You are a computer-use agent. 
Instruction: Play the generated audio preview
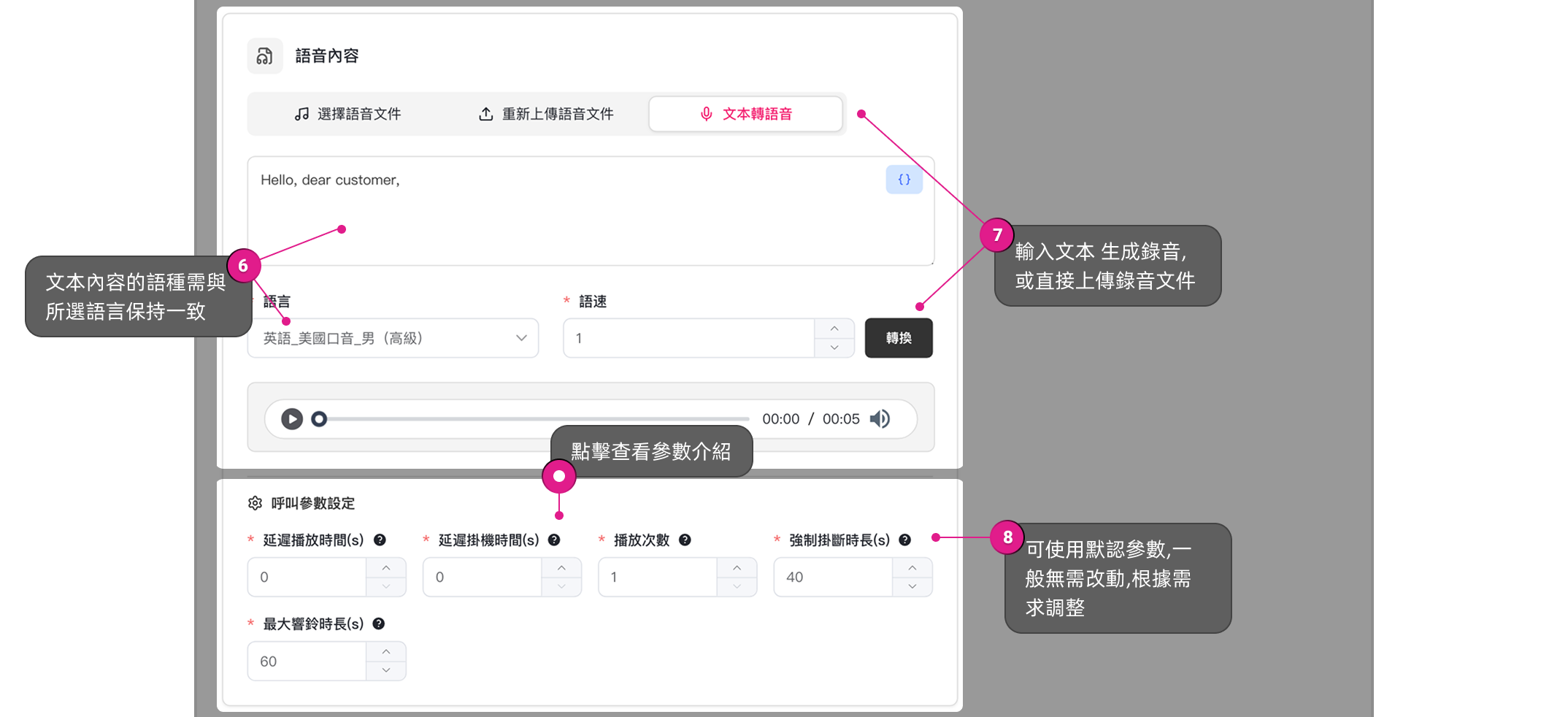coord(292,419)
